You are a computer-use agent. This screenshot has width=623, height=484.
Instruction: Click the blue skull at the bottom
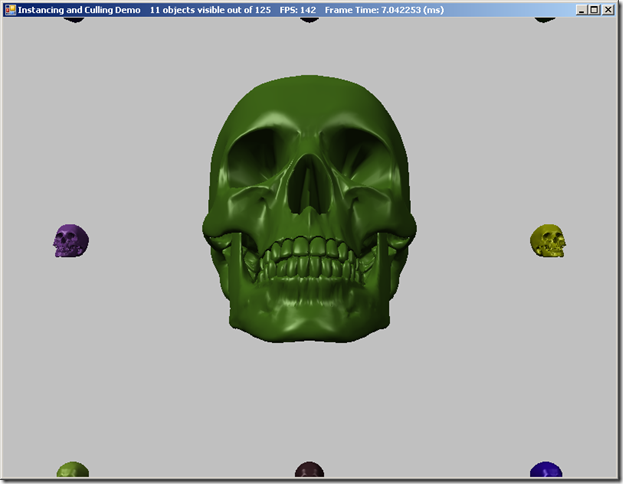(546, 469)
